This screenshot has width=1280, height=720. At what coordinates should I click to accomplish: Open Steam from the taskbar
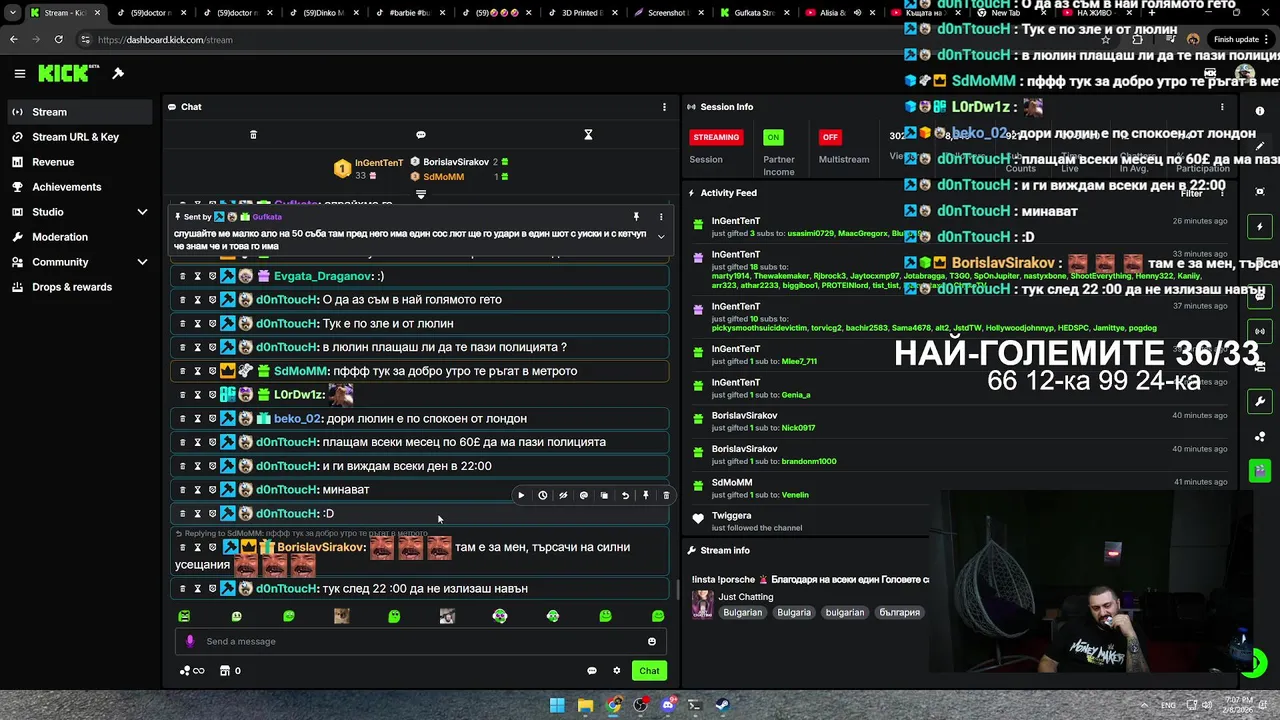(x=723, y=705)
